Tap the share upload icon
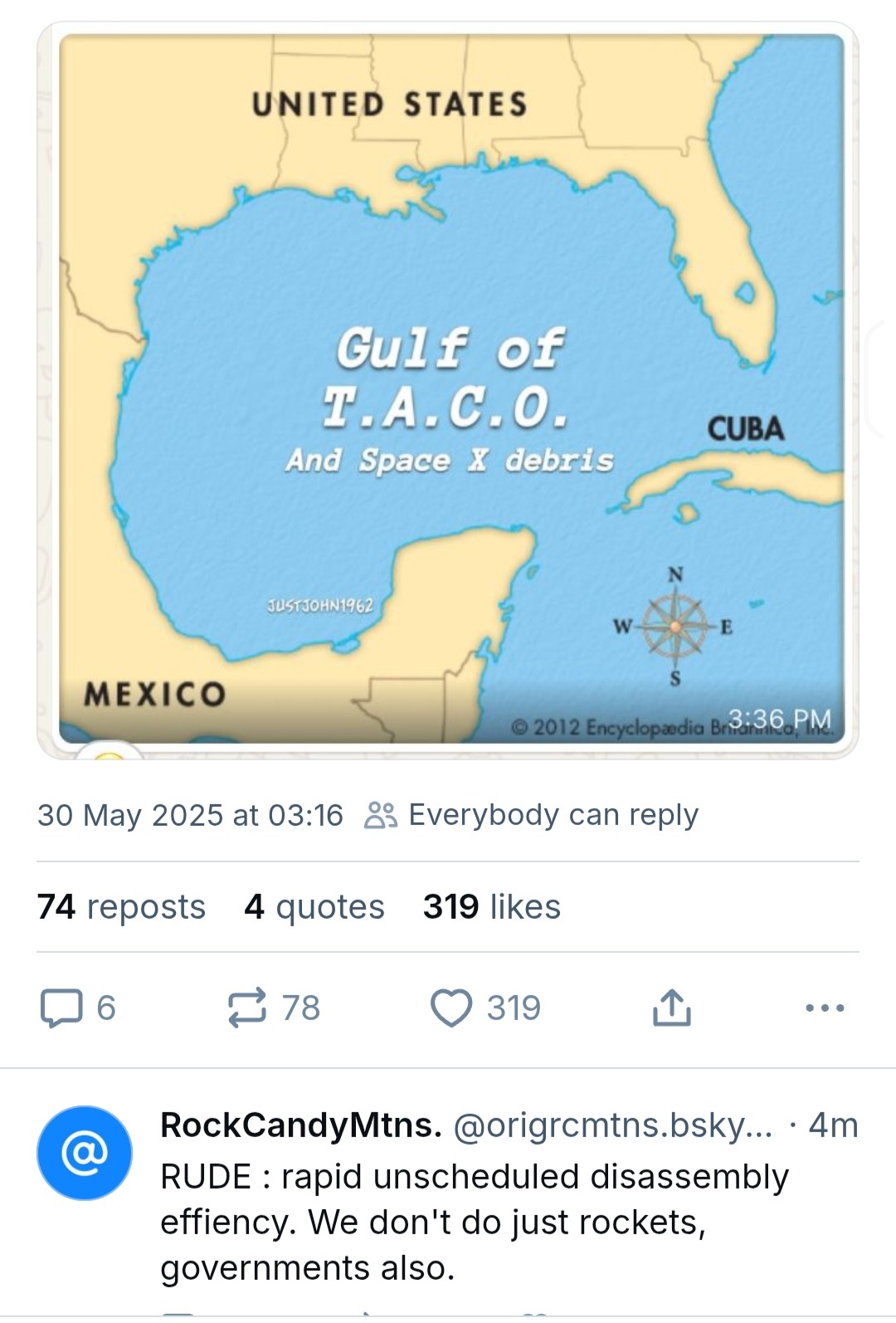The height and width of the screenshot is (1323, 896). 671,1008
